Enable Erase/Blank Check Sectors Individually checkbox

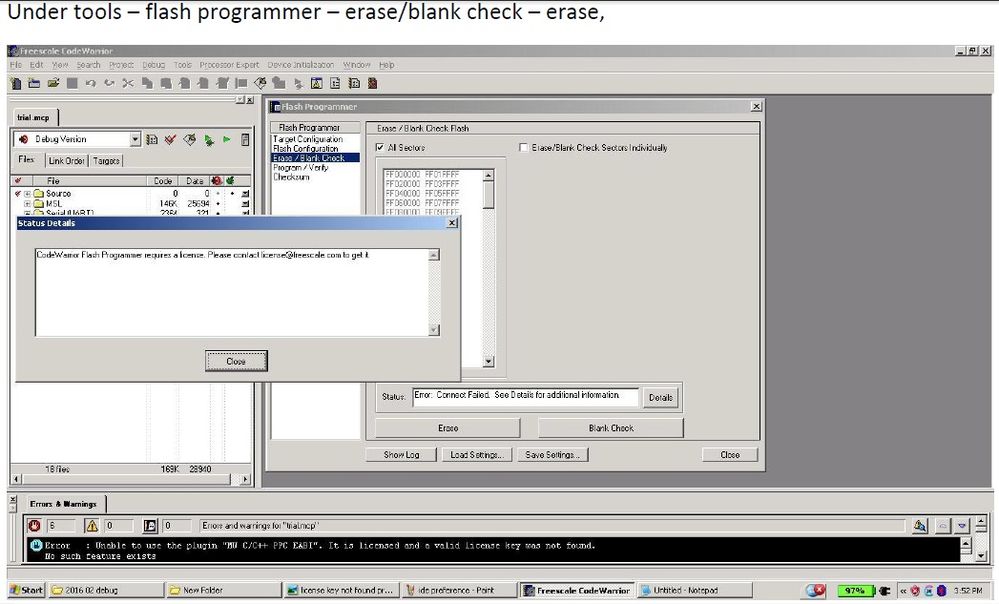[x=524, y=147]
